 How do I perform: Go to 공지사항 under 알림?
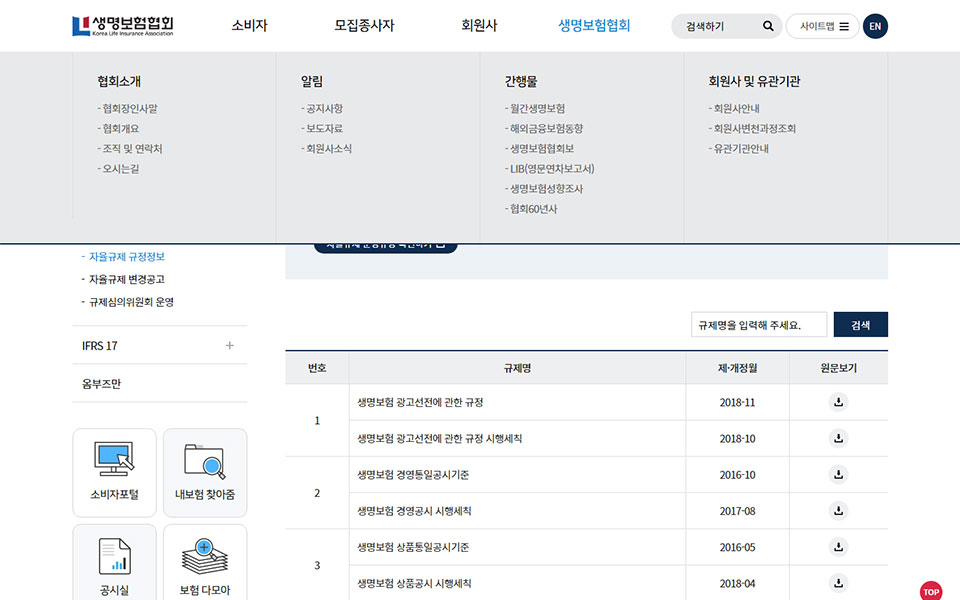324,109
